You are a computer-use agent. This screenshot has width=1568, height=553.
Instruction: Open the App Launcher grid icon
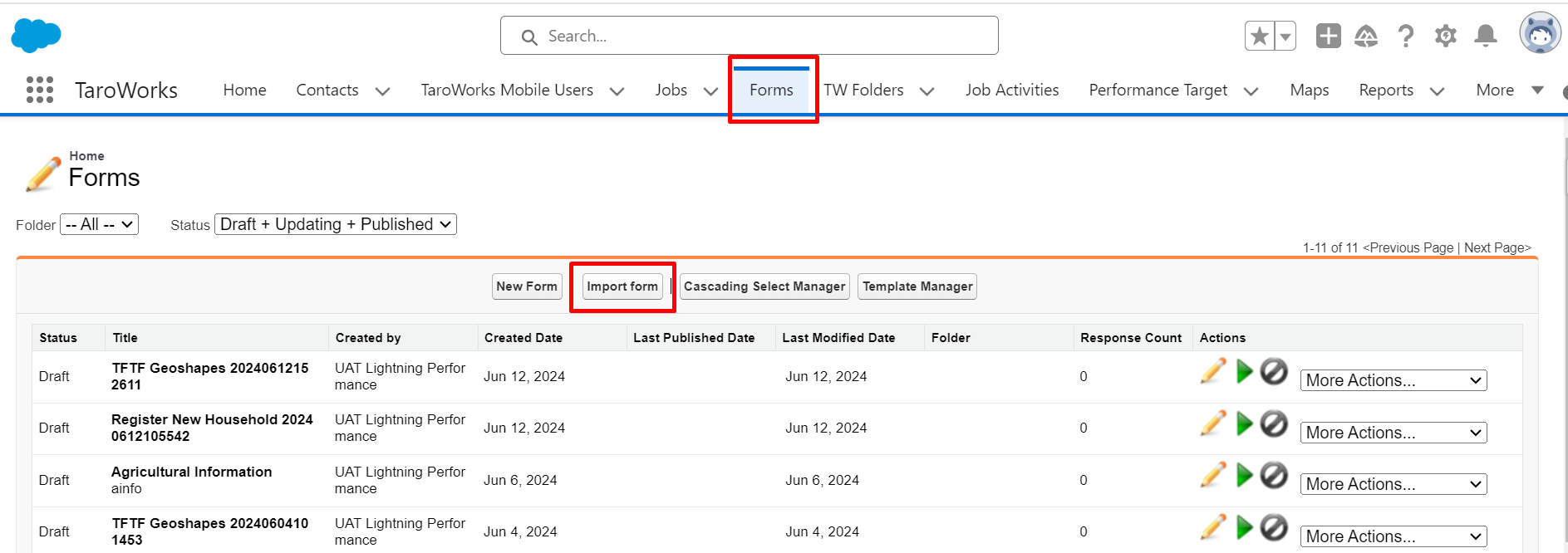pos(39,90)
